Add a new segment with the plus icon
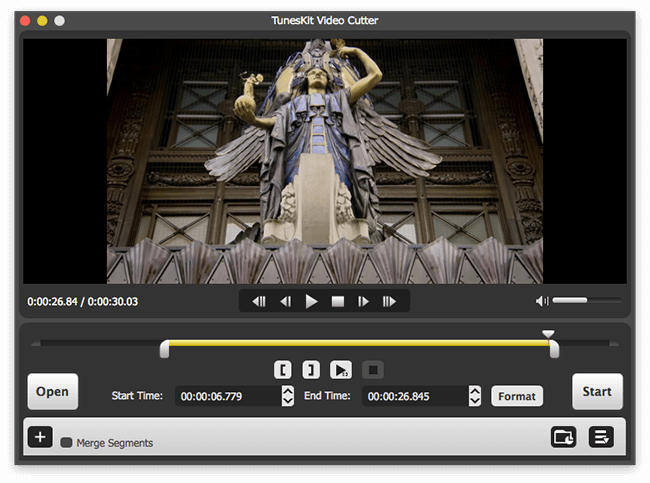 click(x=40, y=437)
